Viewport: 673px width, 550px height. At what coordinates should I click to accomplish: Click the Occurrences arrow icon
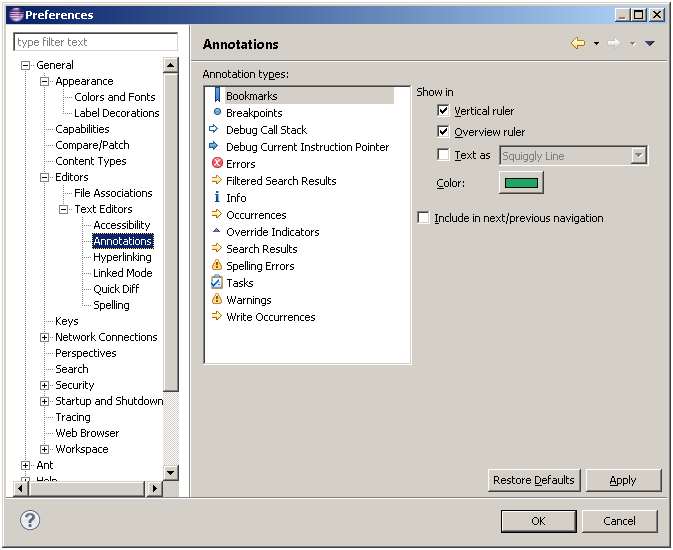(x=217, y=214)
